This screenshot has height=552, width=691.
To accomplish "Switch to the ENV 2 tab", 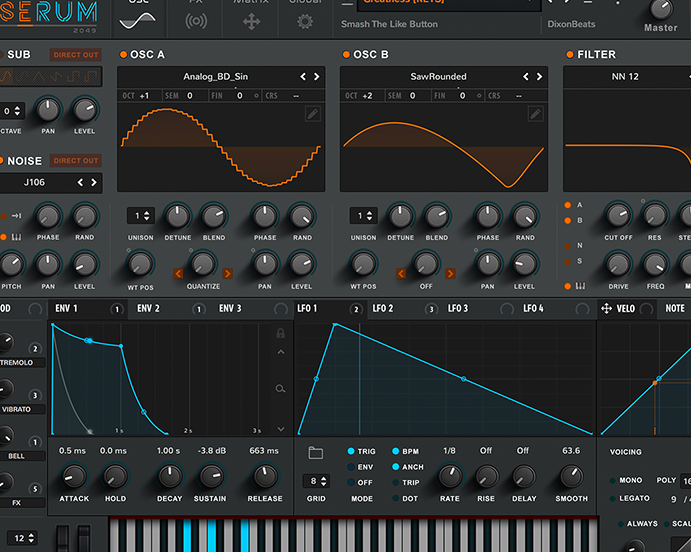I will 148,309.
